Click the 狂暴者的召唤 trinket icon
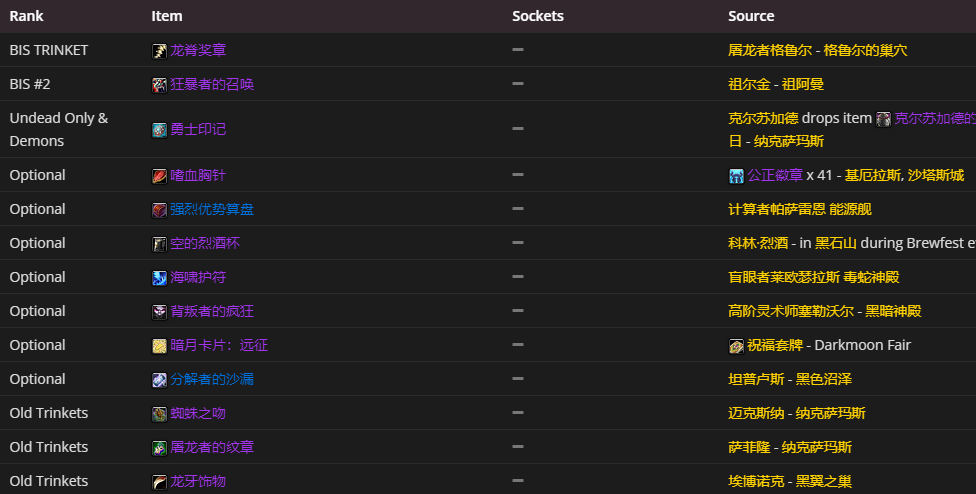Viewport: 976px width, 494px height. pyautogui.click(x=159, y=85)
